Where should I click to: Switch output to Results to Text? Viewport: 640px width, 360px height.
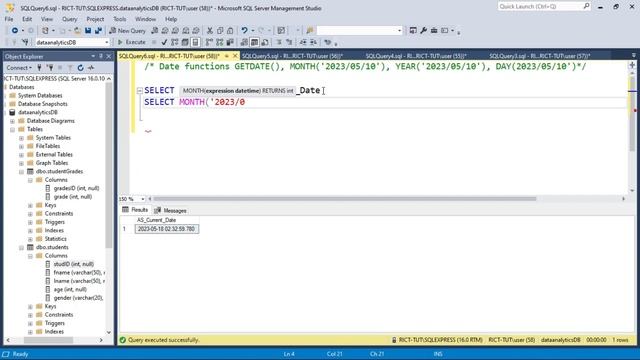(x=244, y=42)
